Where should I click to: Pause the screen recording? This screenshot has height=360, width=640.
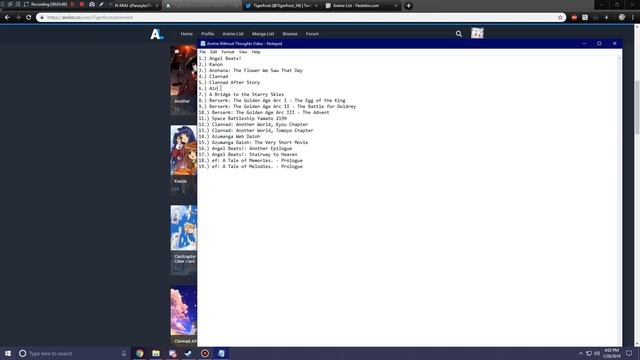72,4
